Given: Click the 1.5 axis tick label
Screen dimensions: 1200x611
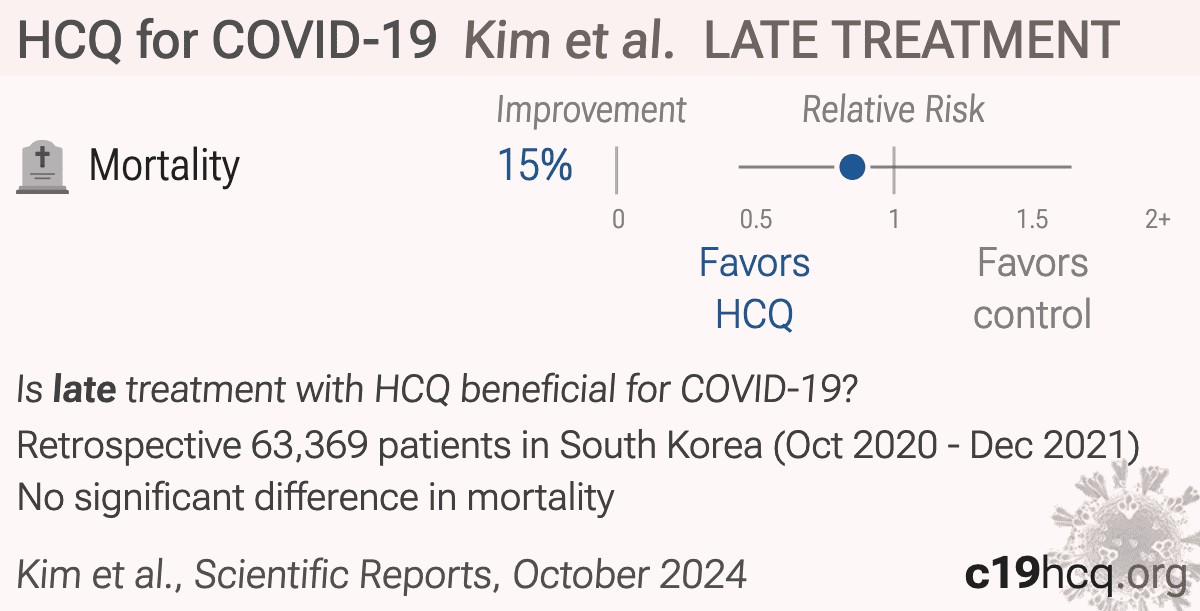Looking at the screenshot, I should (1032, 219).
